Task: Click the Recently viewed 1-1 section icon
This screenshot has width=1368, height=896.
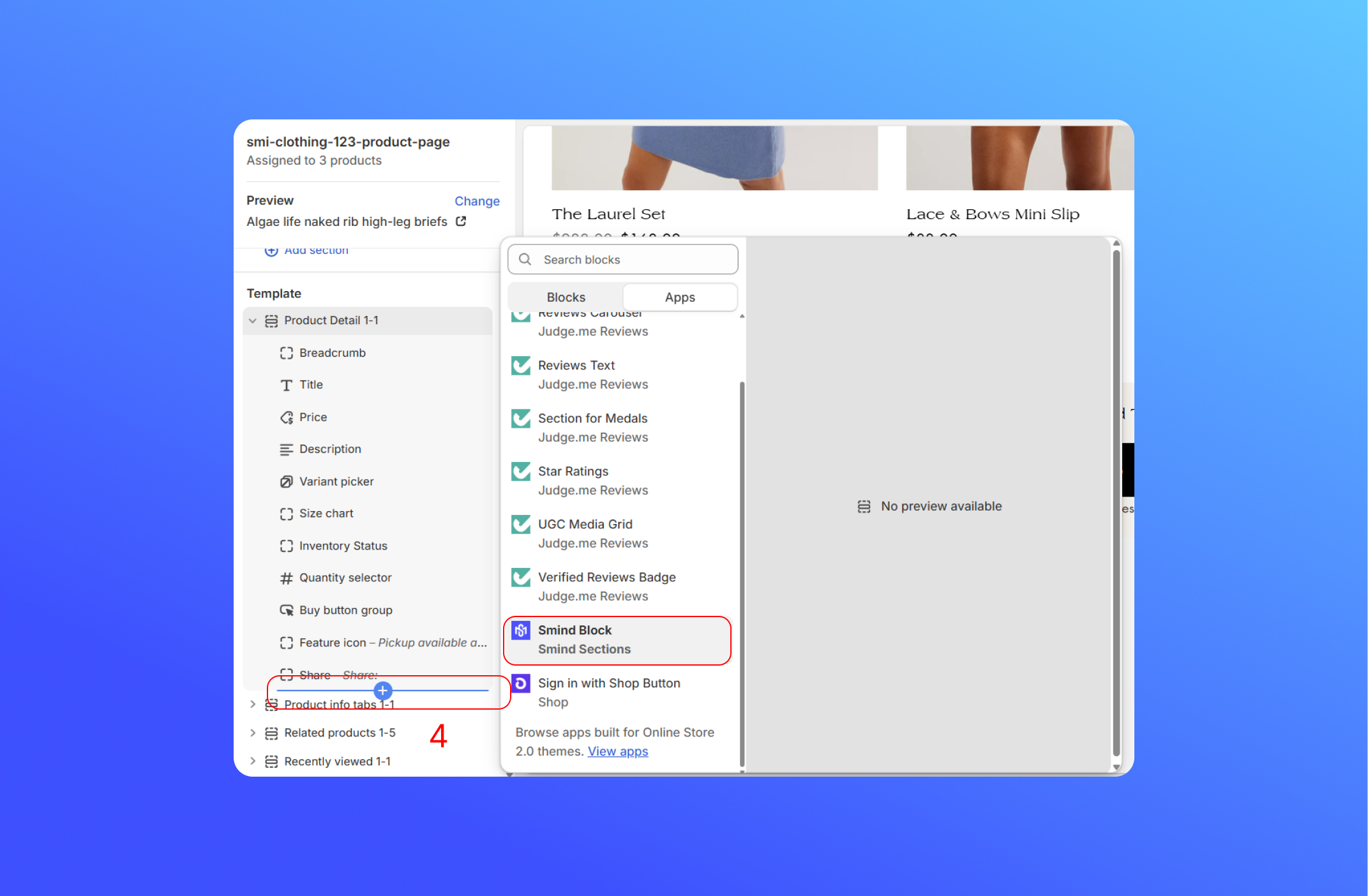Action: point(271,762)
